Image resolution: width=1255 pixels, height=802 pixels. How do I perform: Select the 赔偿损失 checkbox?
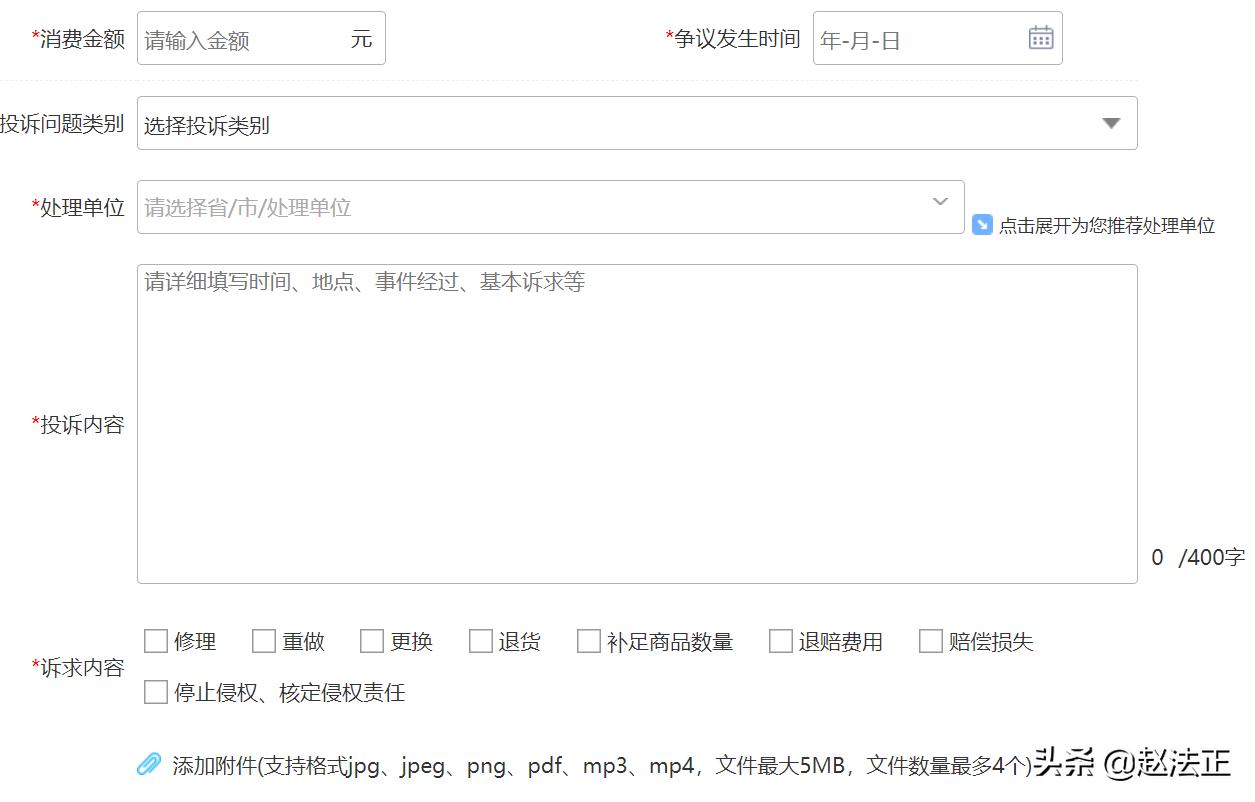(x=931, y=641)
